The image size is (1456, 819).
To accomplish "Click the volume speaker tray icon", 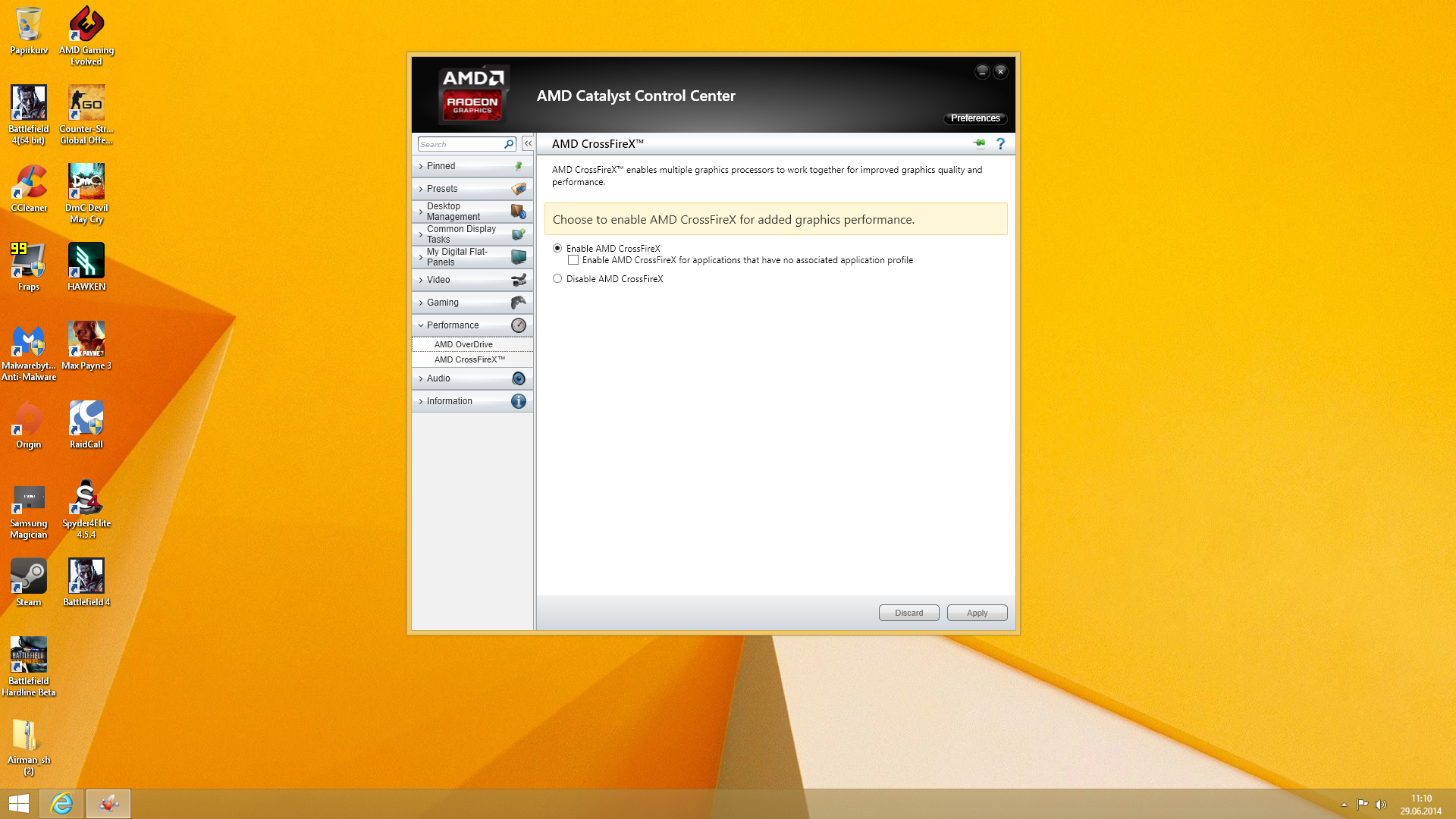I will click(1381, 805).
